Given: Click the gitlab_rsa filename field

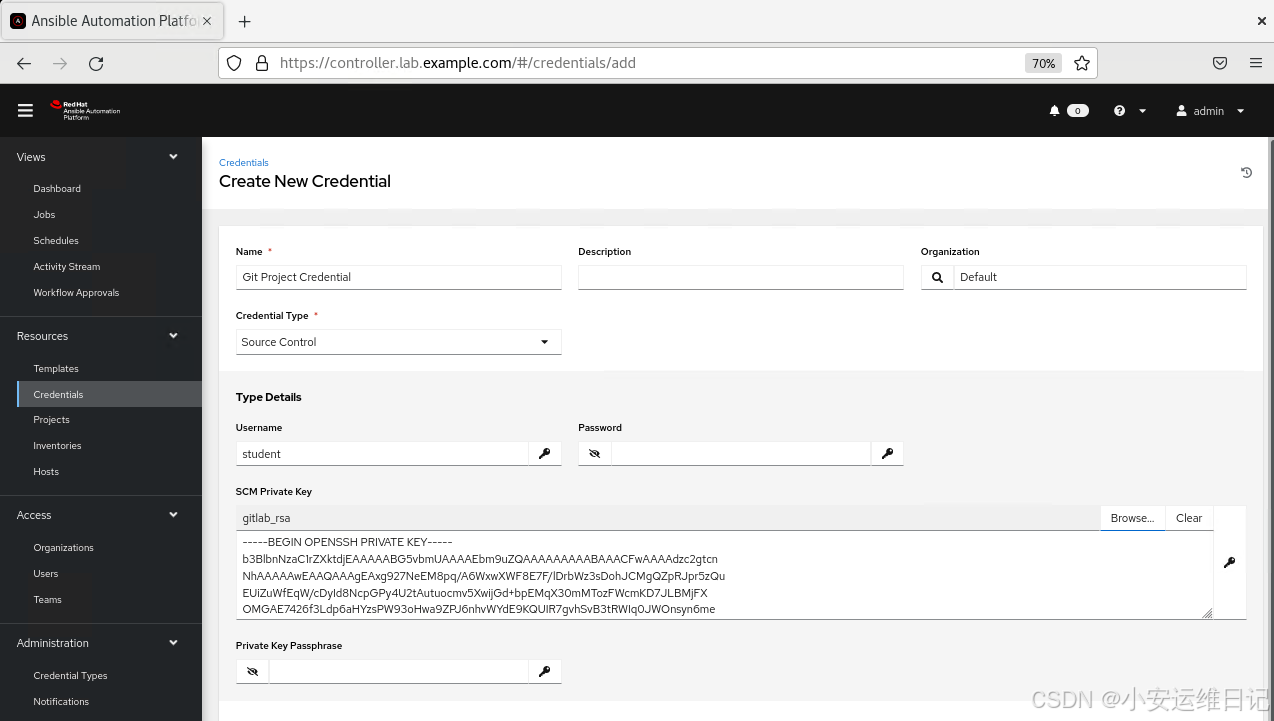Looking at the screenshot, I should tap(668, 518).
